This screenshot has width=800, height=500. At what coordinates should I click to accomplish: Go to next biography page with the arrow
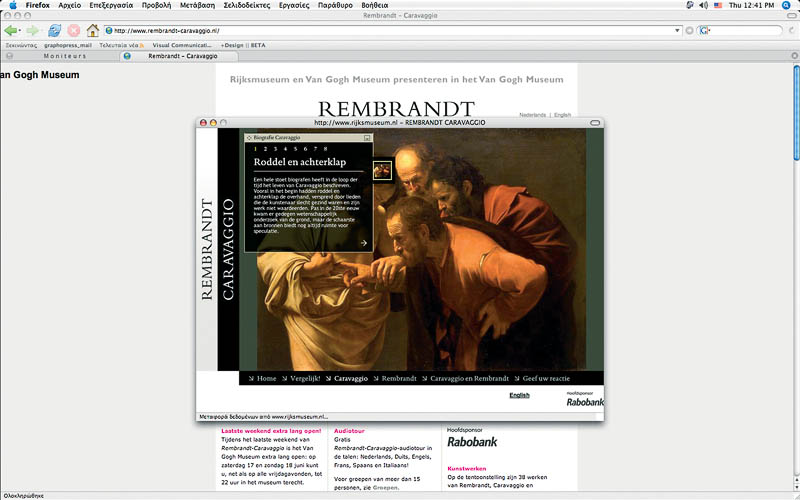click(x=364, y=243)
